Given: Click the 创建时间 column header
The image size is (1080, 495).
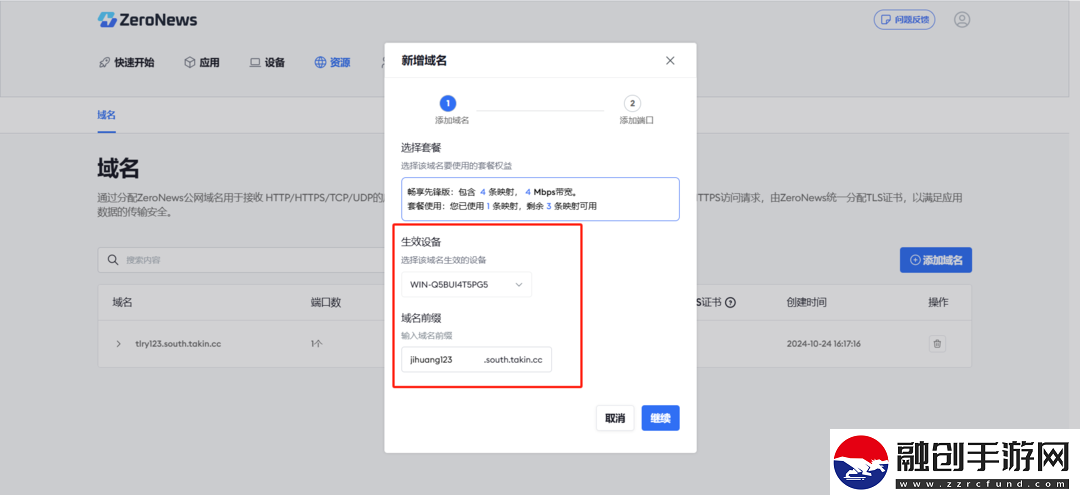Looking at the screenshot, I should coord(807,302).
